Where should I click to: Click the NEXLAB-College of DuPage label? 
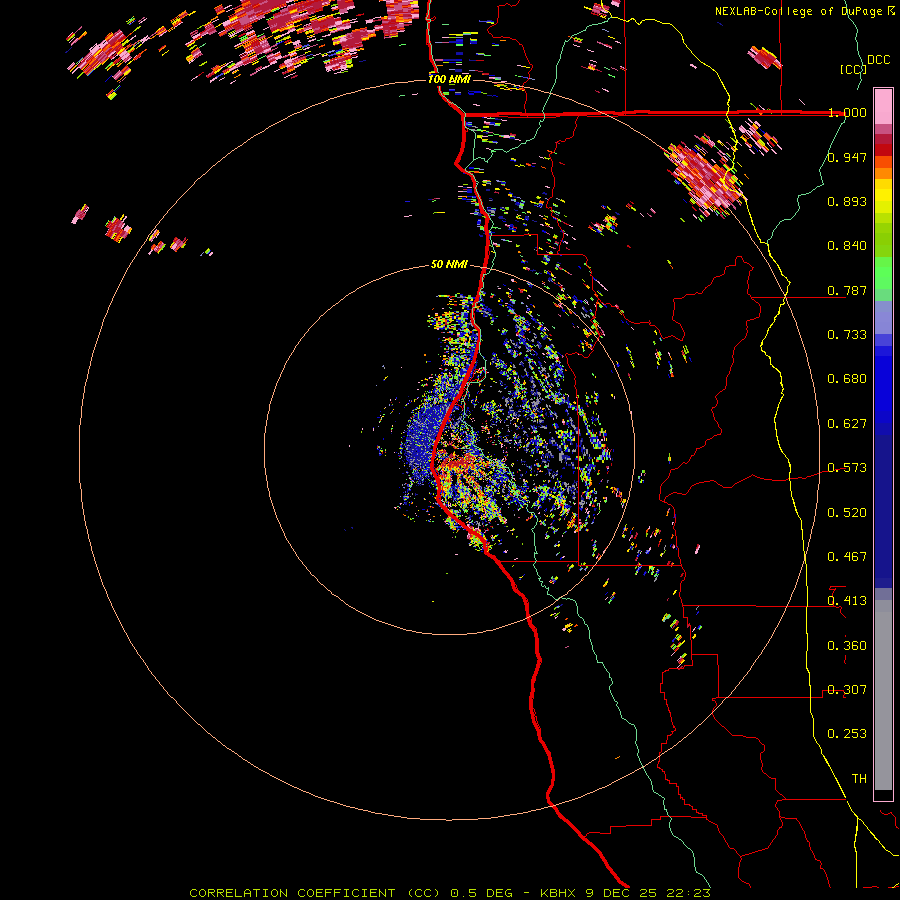point(798,11)
